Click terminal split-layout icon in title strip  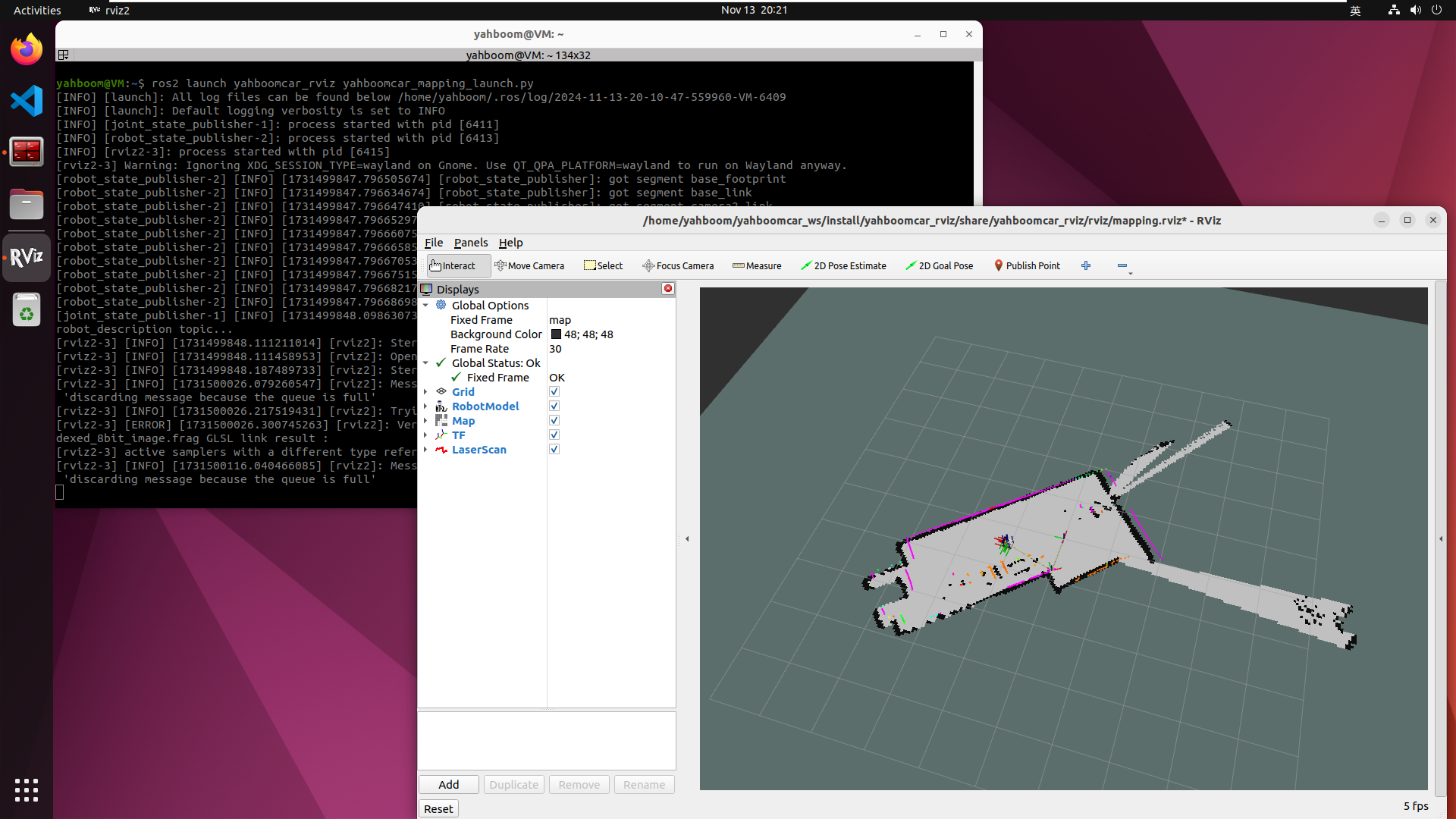(x=64, y=55)
